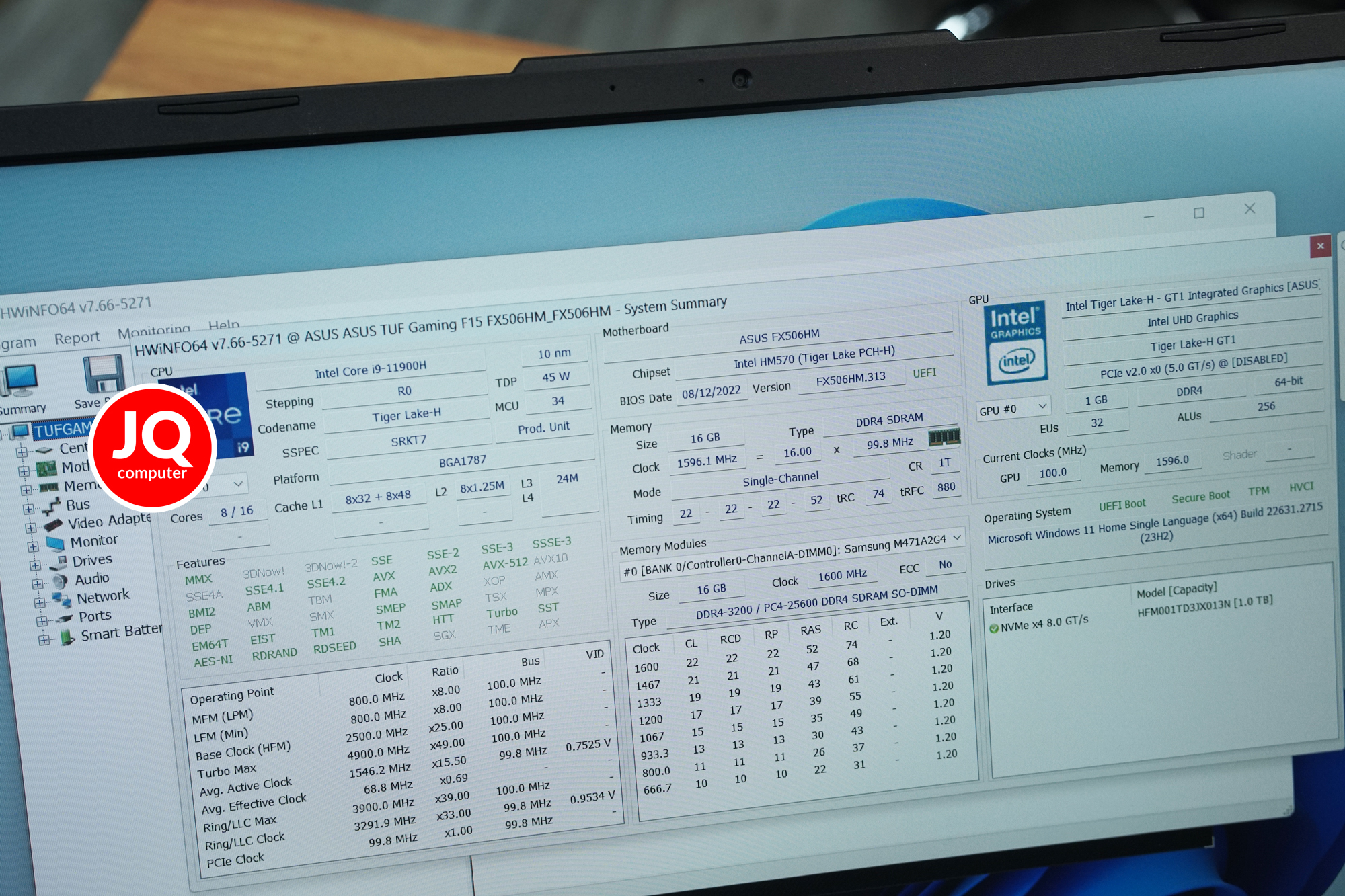The height and width of the screenshot is (896, 1345).
Task: Click the drive model HFM001TD3JX013N entry
Action: click(x=1204, y=606)
